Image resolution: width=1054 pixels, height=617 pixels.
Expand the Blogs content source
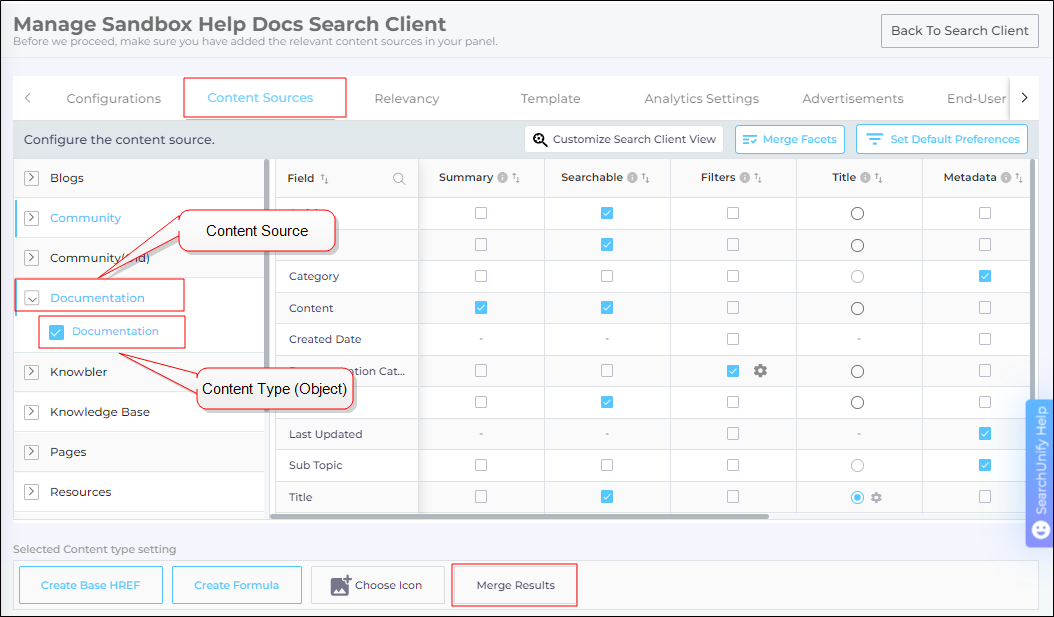coord(31,178)
